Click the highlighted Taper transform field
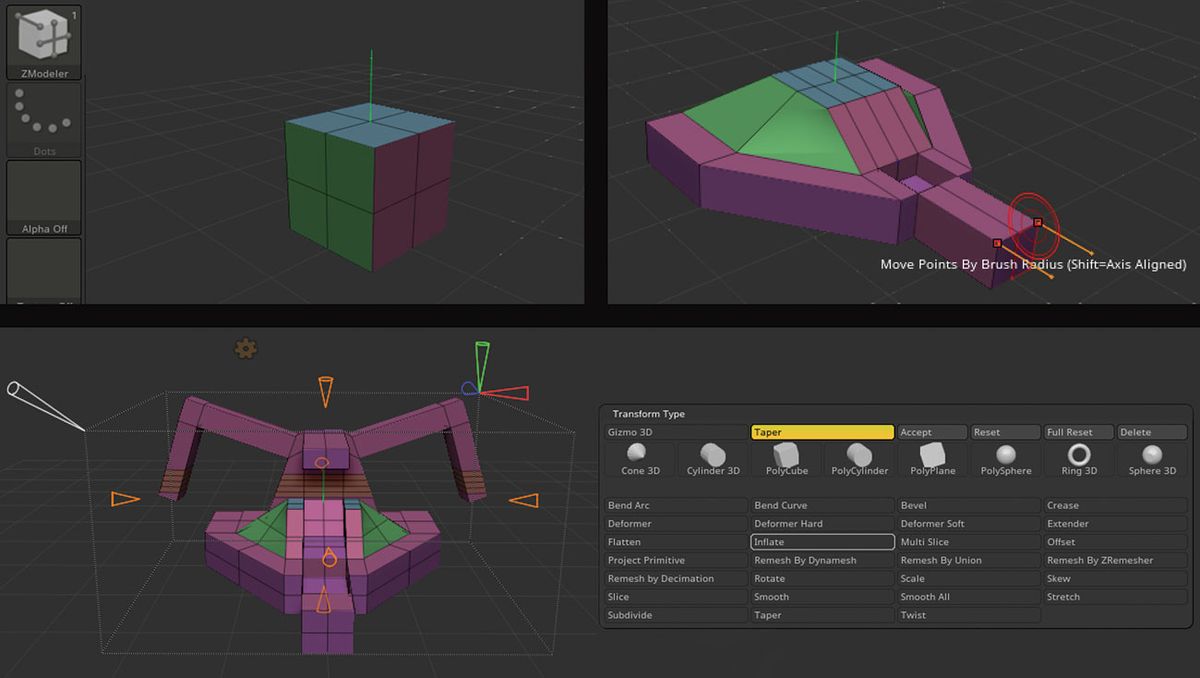The image size is (1200, 678). (822, 431)
